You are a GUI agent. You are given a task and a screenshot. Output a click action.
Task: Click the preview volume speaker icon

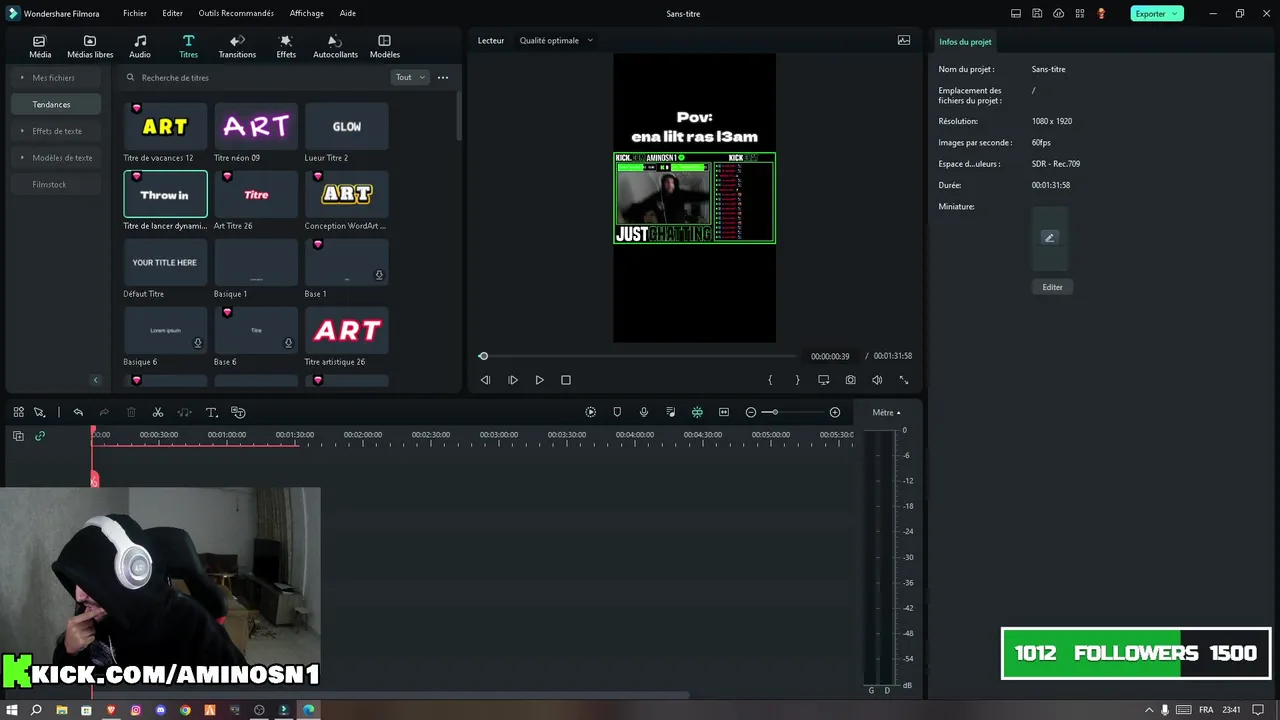coord(877,380)
